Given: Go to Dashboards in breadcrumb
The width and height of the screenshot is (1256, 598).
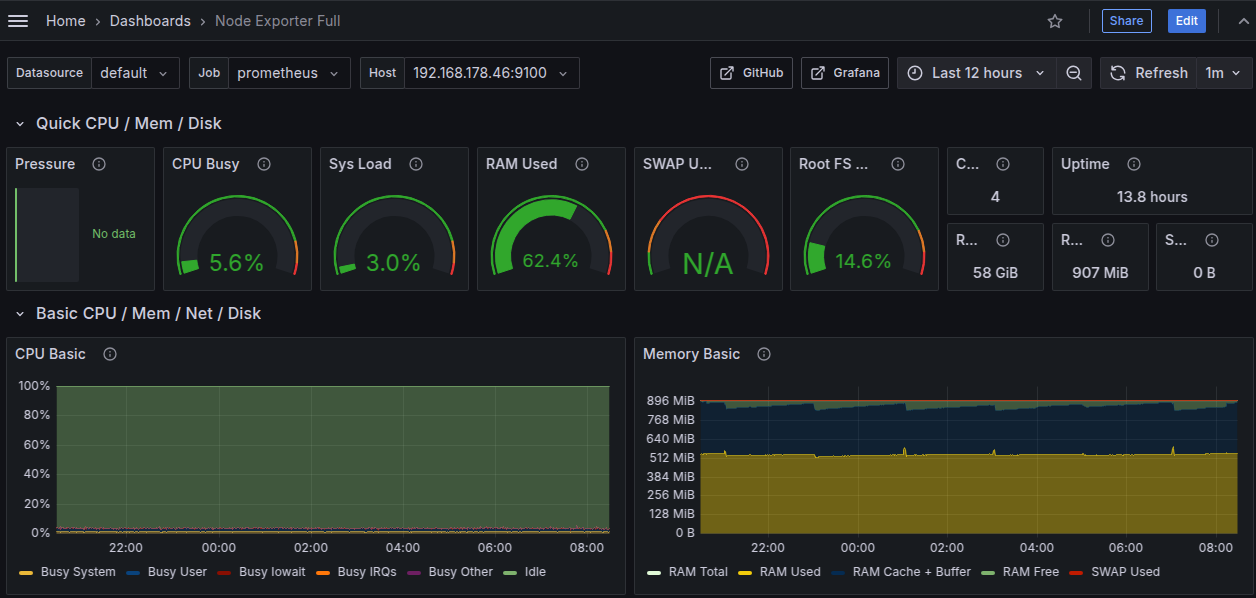Looking at the screenshot, I should 150,21.
